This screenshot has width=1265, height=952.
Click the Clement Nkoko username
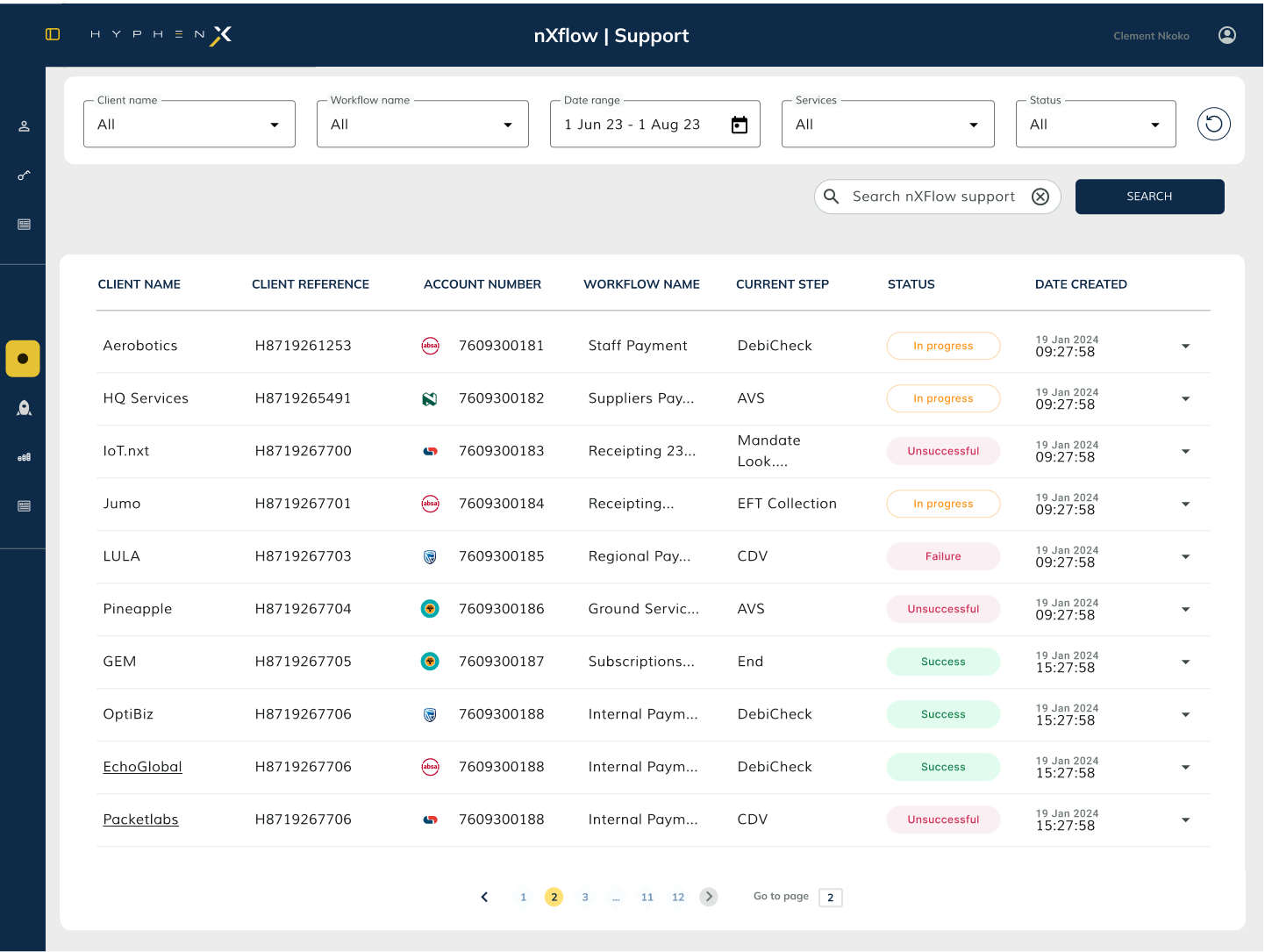pyautogui.click(x=1151, y=36)
